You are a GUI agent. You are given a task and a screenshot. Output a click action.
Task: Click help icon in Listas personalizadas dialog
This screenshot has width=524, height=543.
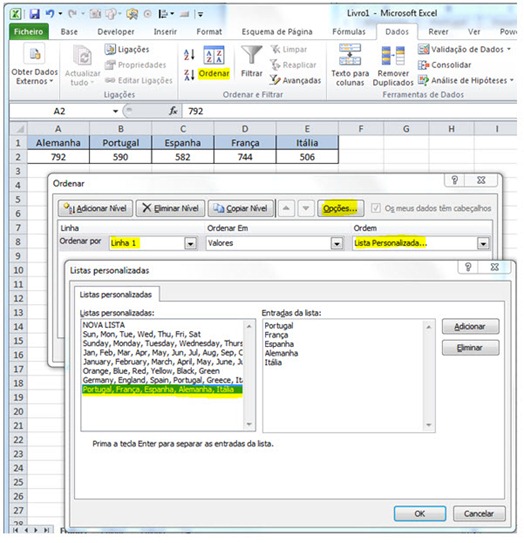(468, 267)
